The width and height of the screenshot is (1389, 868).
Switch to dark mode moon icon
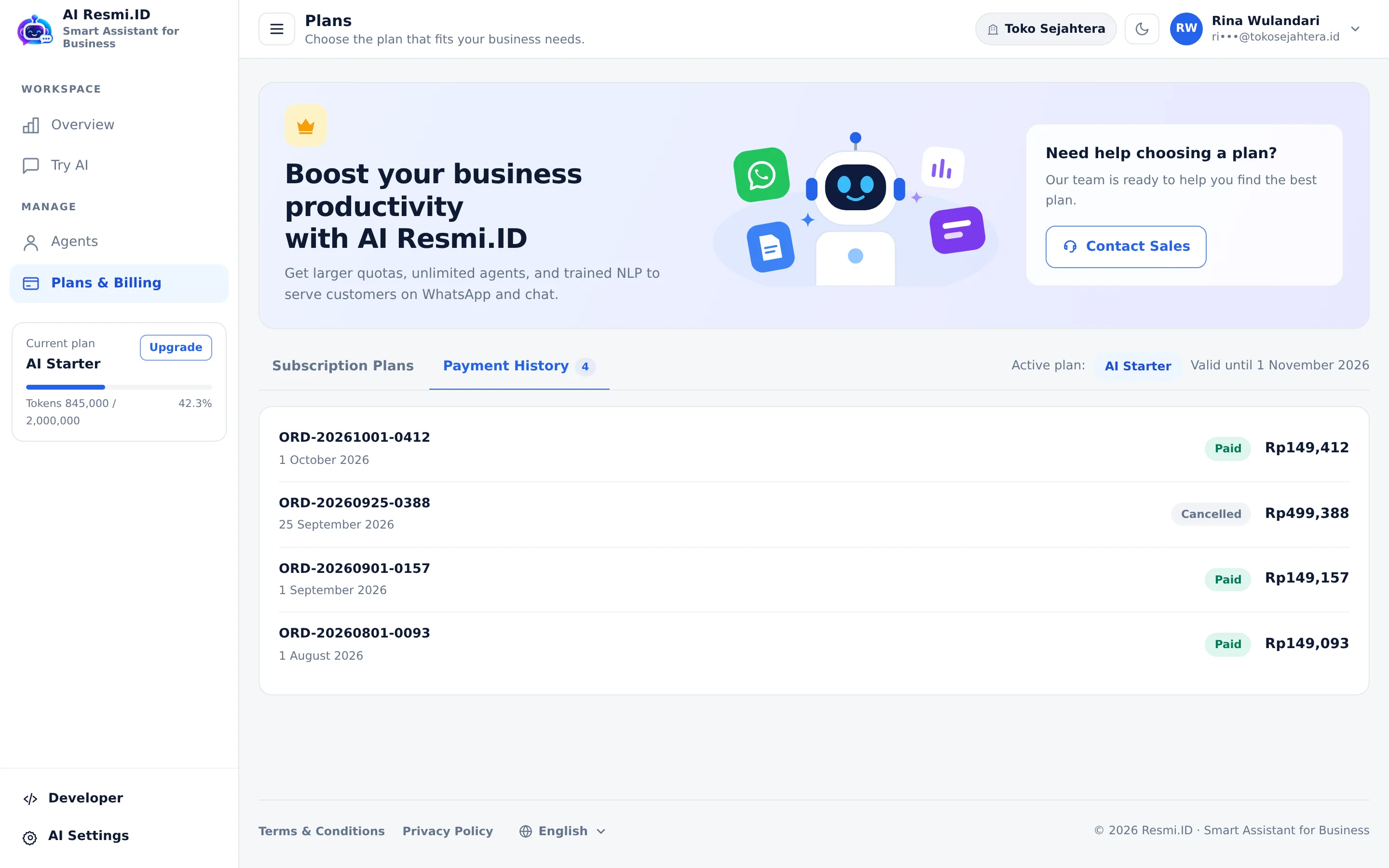(1142, 29)
